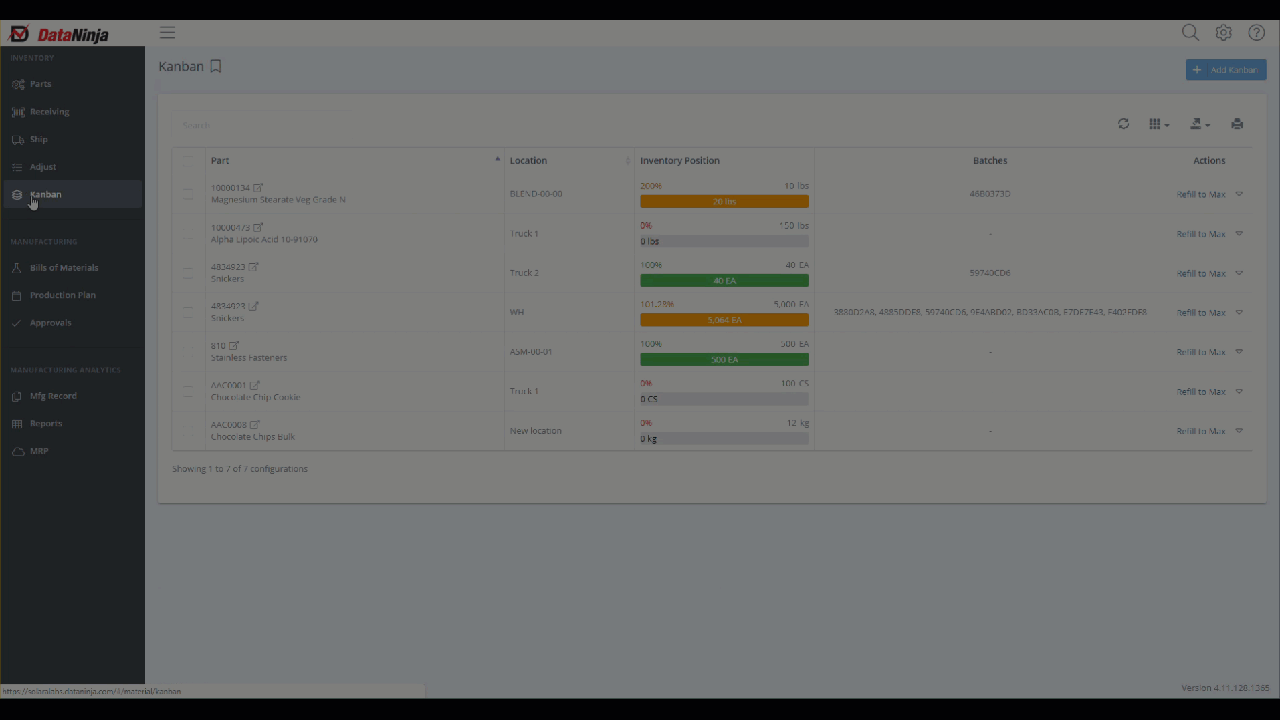Open part 10000473 via its external link icon

coord(258,227)
